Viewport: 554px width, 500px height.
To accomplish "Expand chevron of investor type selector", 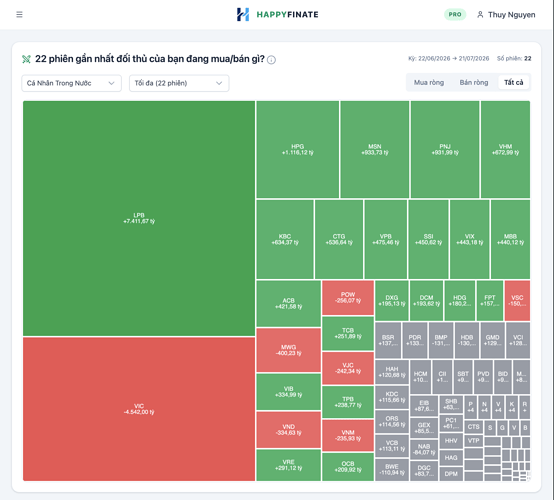I will [x=111, y=83].
